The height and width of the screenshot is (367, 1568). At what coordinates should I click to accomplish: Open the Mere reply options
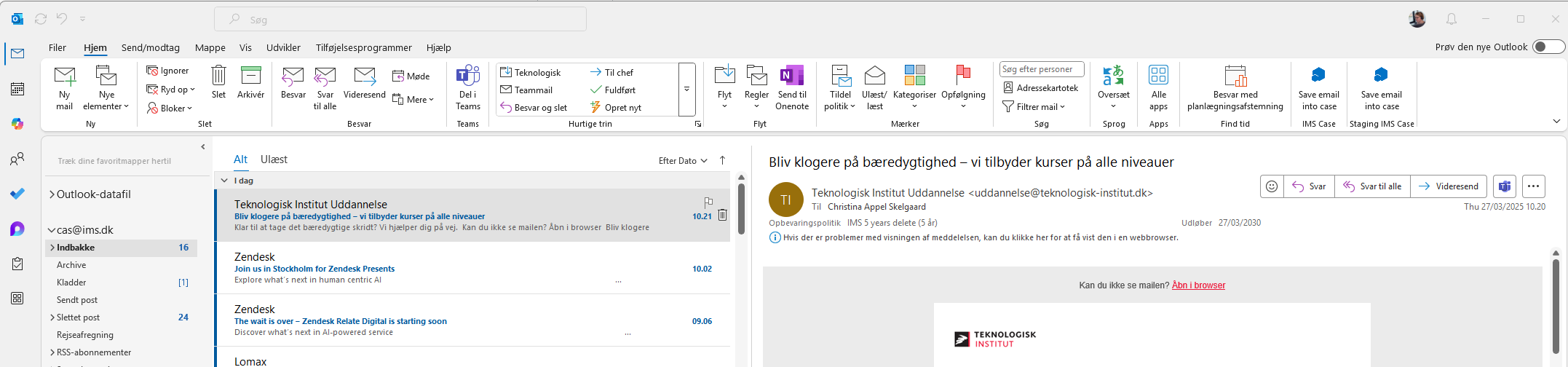413,99
